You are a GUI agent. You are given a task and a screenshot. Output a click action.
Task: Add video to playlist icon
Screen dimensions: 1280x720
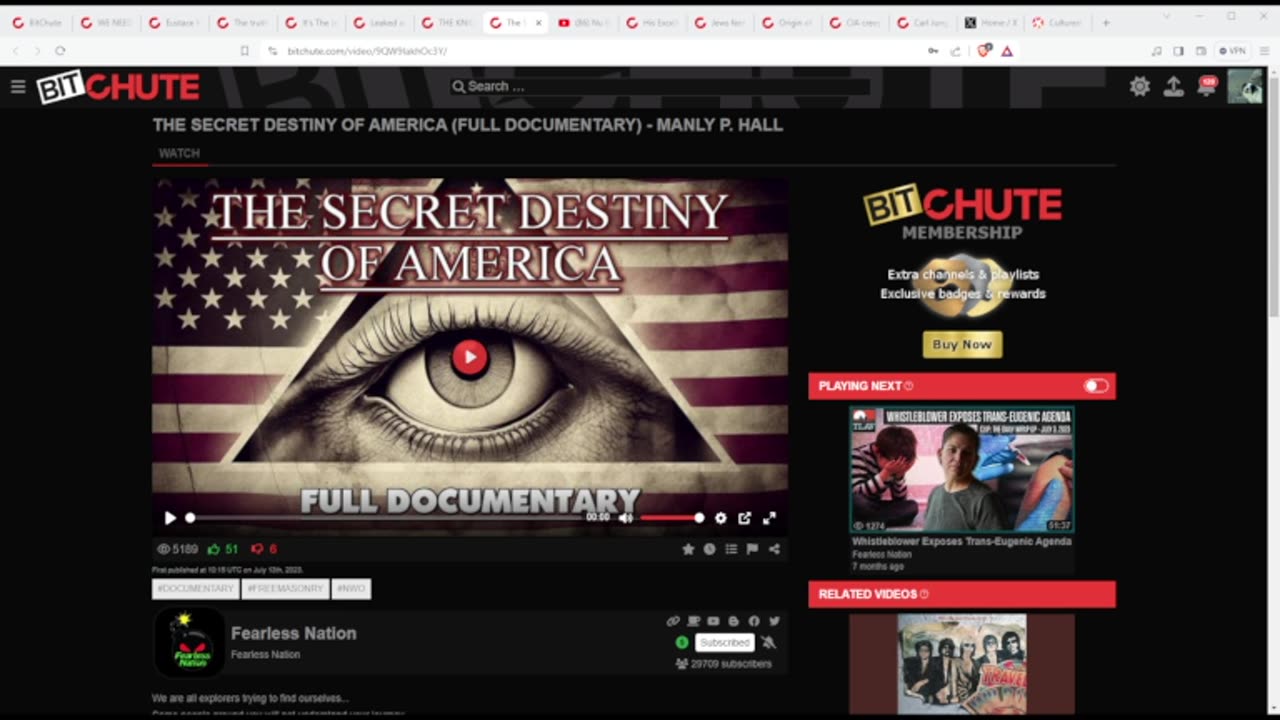[x=731, y=549]
